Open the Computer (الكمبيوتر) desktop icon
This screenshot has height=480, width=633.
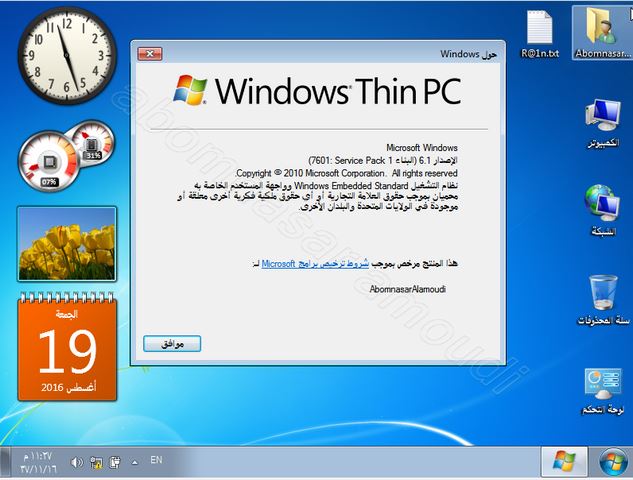click(x=603, y=124)
